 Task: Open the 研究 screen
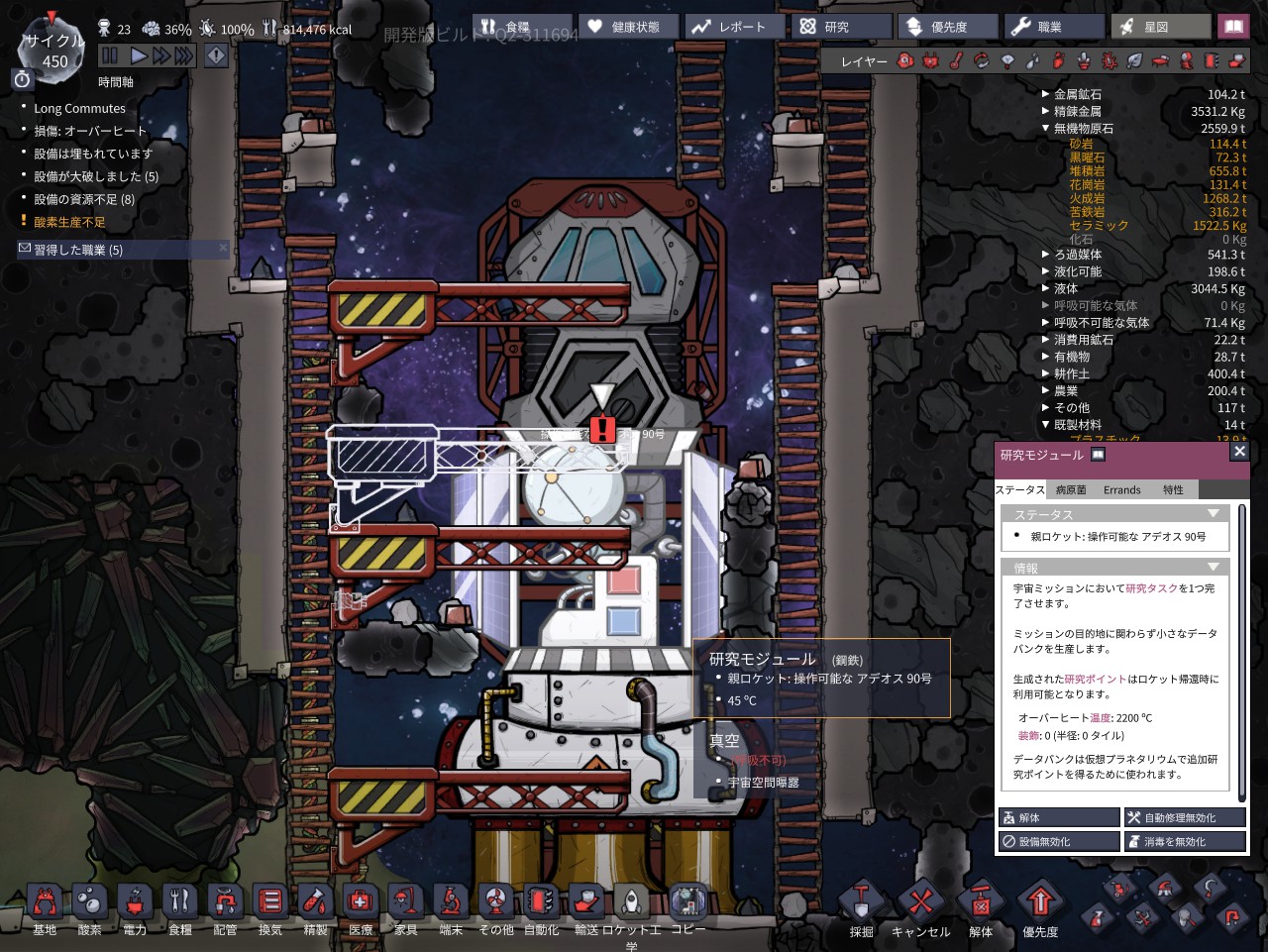841,27
